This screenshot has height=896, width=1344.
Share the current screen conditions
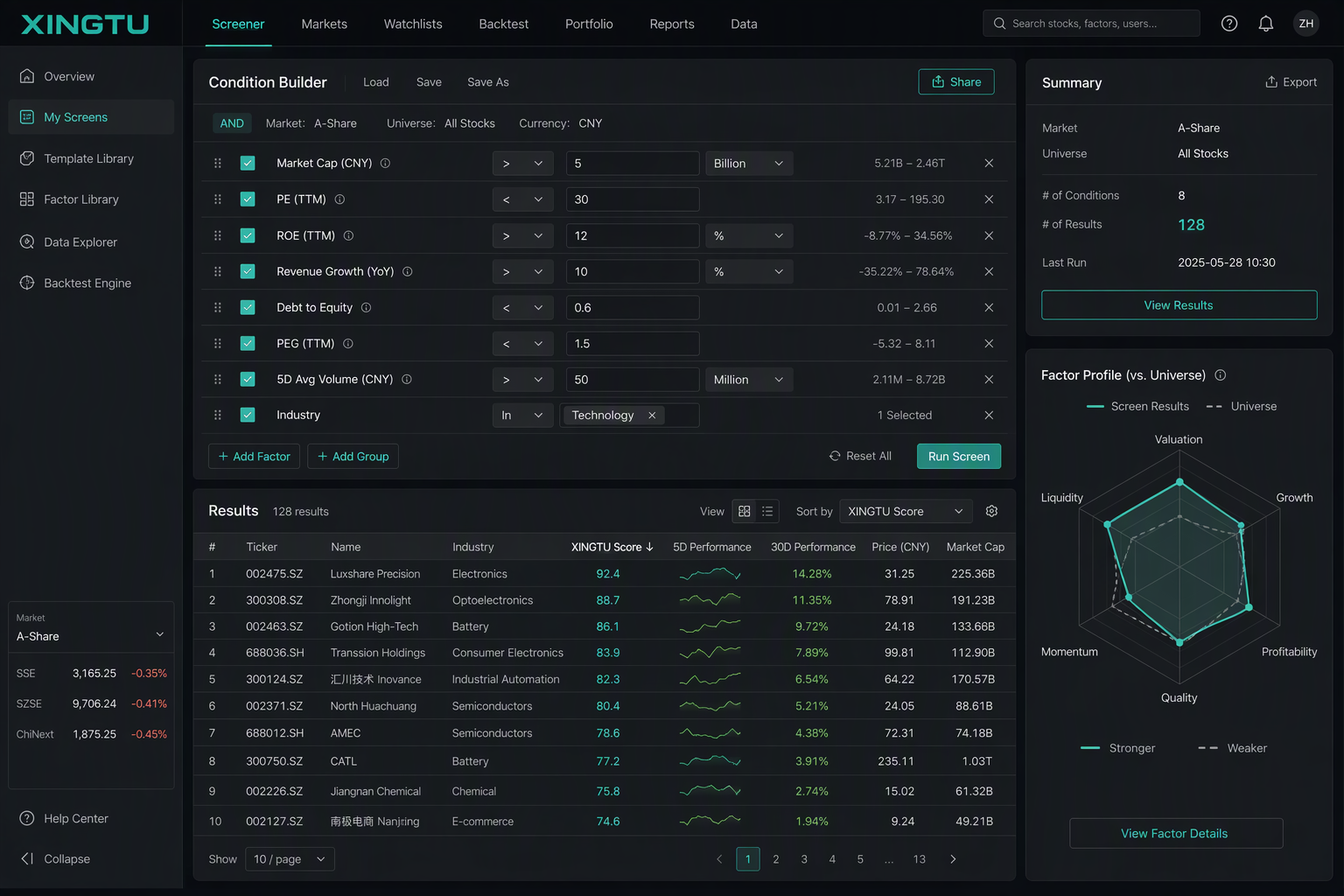pos(956,82)
